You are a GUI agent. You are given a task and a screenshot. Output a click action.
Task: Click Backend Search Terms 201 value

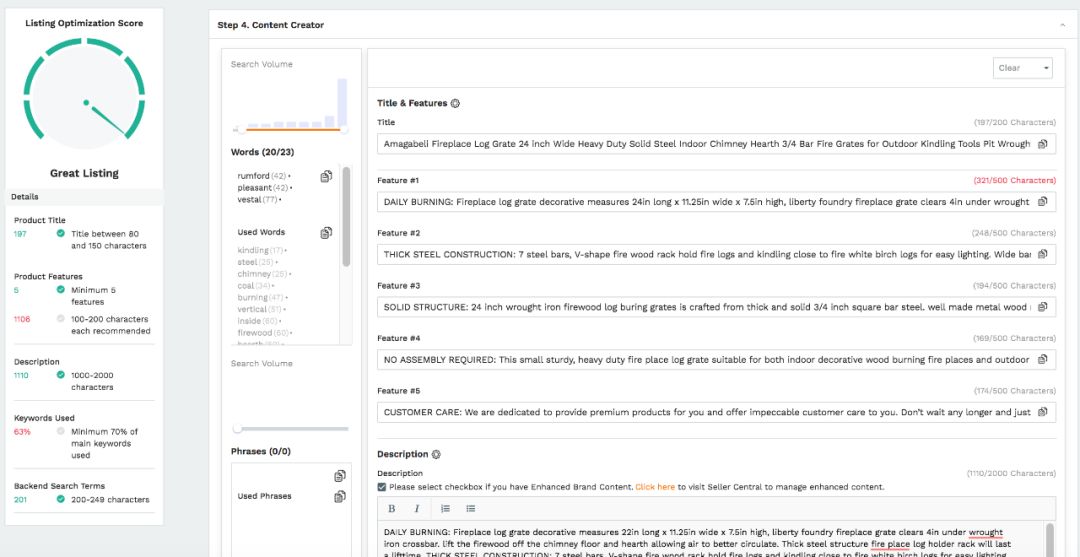point(21,500)
